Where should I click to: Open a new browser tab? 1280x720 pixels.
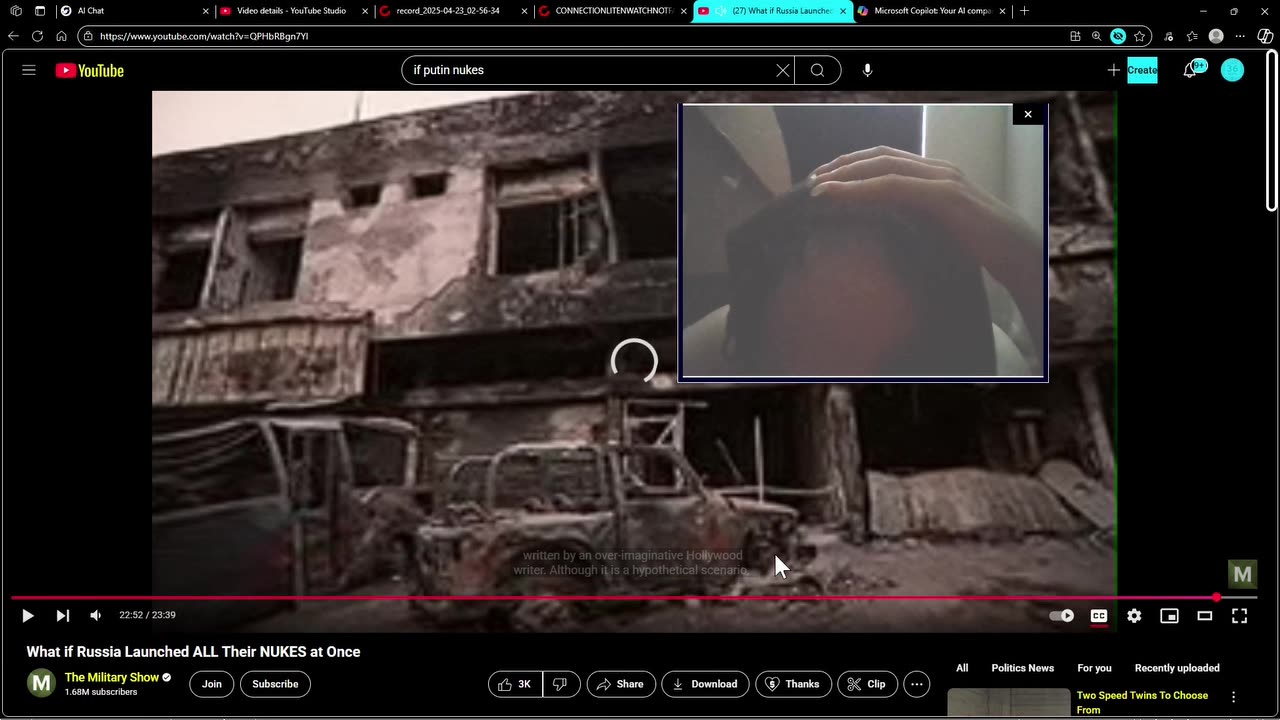click(x=1024, y=11)
